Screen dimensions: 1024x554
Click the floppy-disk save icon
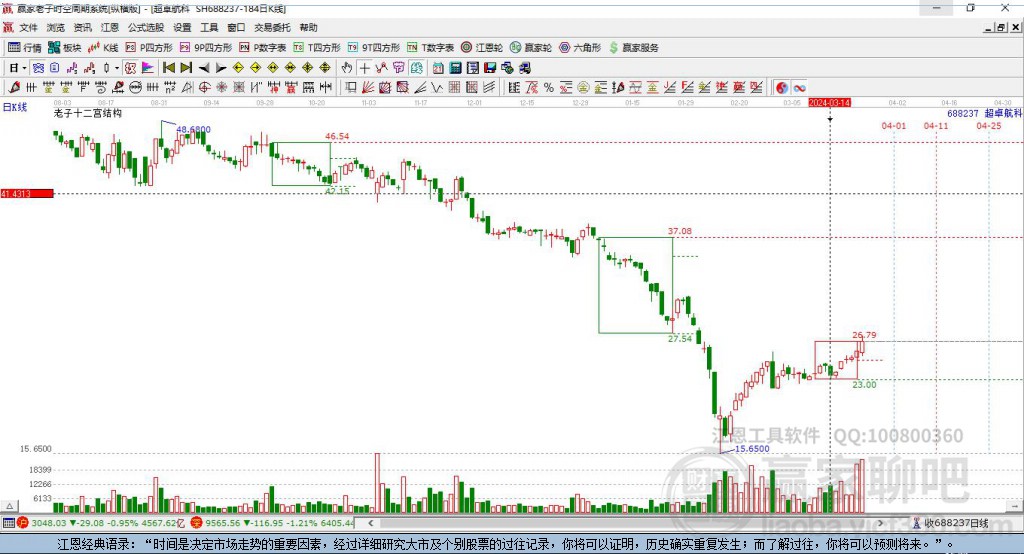coord(490,68)
